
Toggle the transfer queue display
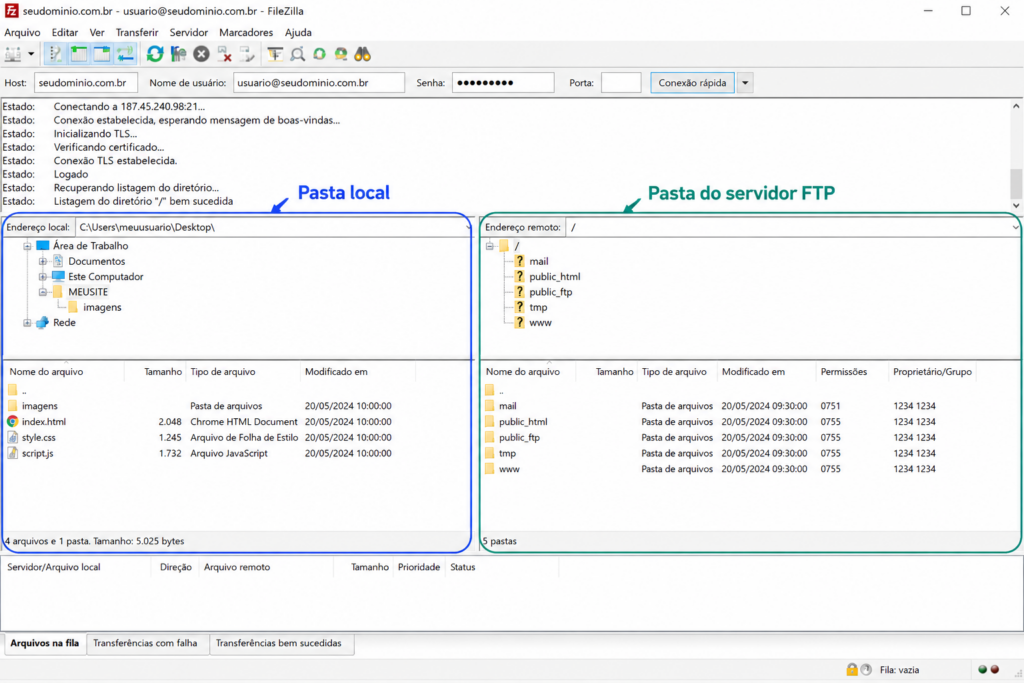tap(125, 55)
